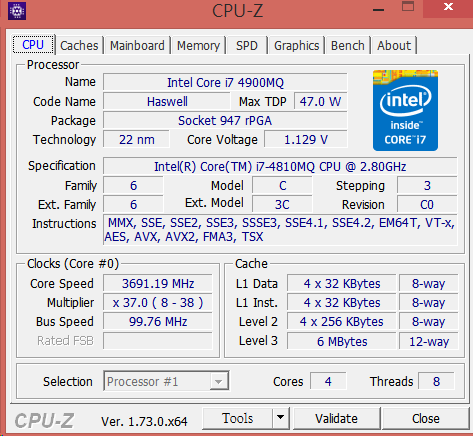
Task: Click the empty Rated FSB field
Action: 158,341
